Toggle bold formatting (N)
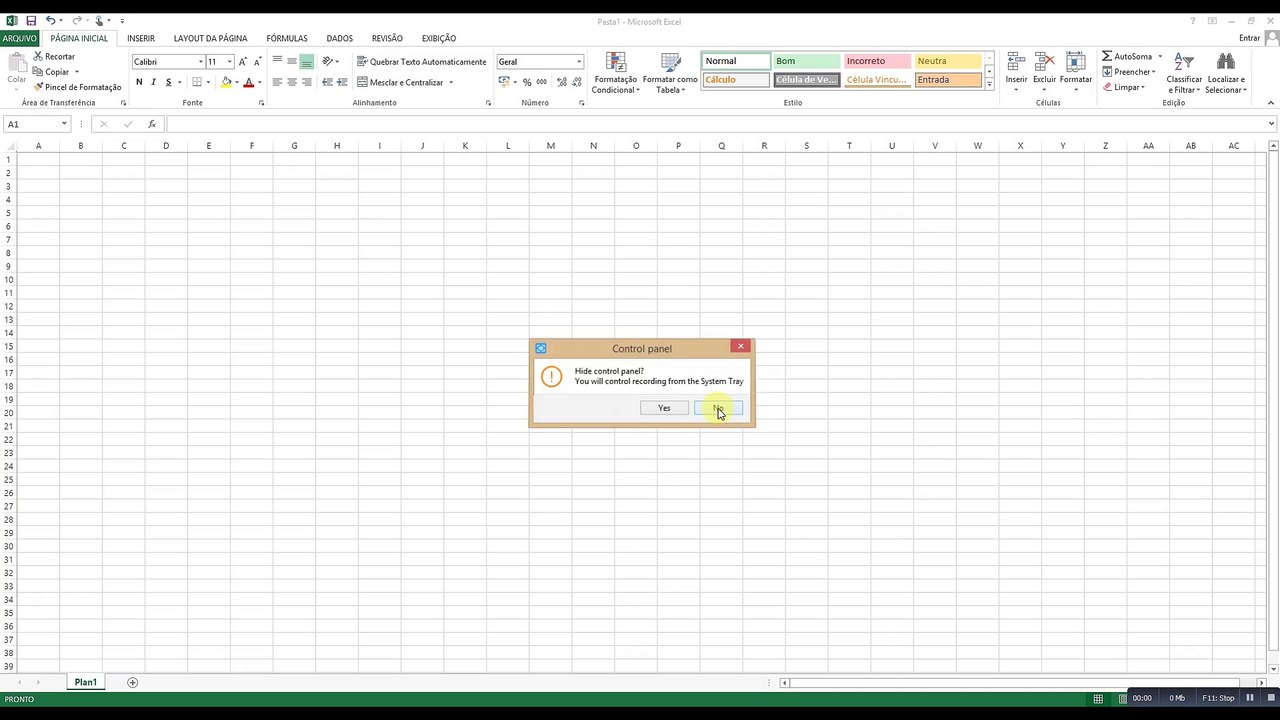Screen dimensions: 1280x720 click(139, 82)
